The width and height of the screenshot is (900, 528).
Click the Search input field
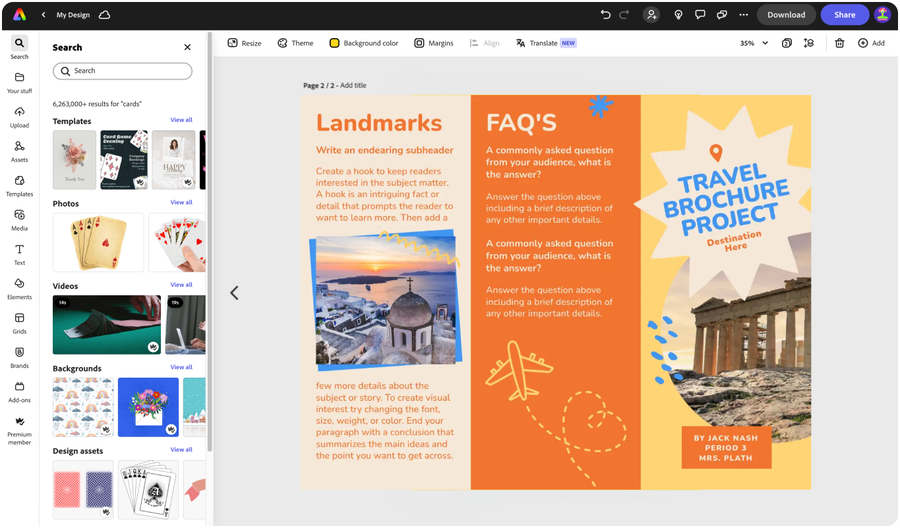click(x=122, y=71)
